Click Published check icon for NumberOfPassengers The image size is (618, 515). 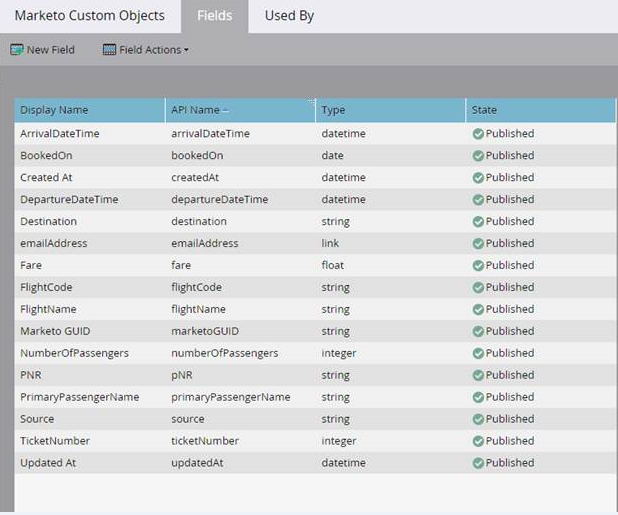[x=478, y=353]
